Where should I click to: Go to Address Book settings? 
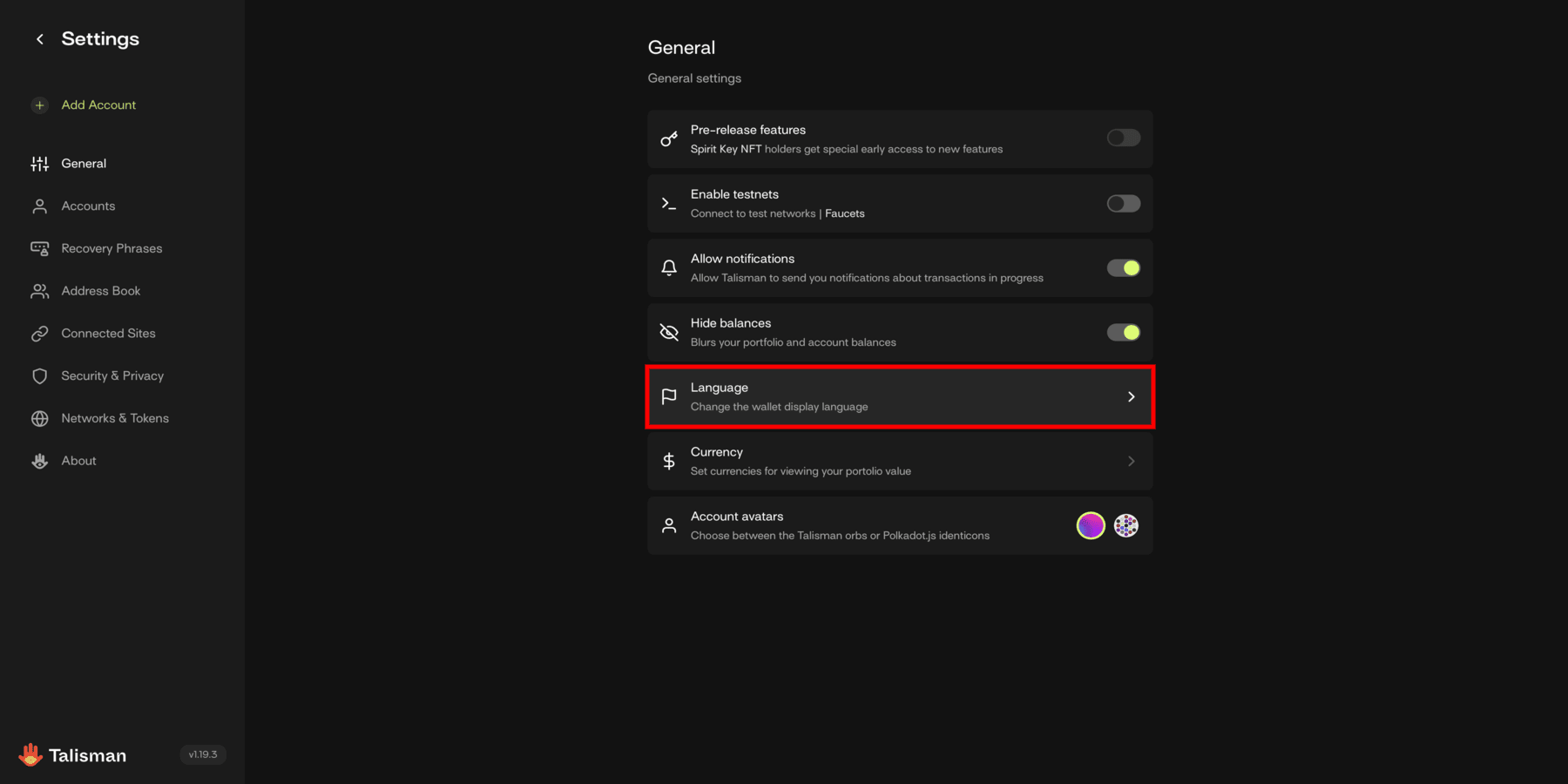click(100, 291)
